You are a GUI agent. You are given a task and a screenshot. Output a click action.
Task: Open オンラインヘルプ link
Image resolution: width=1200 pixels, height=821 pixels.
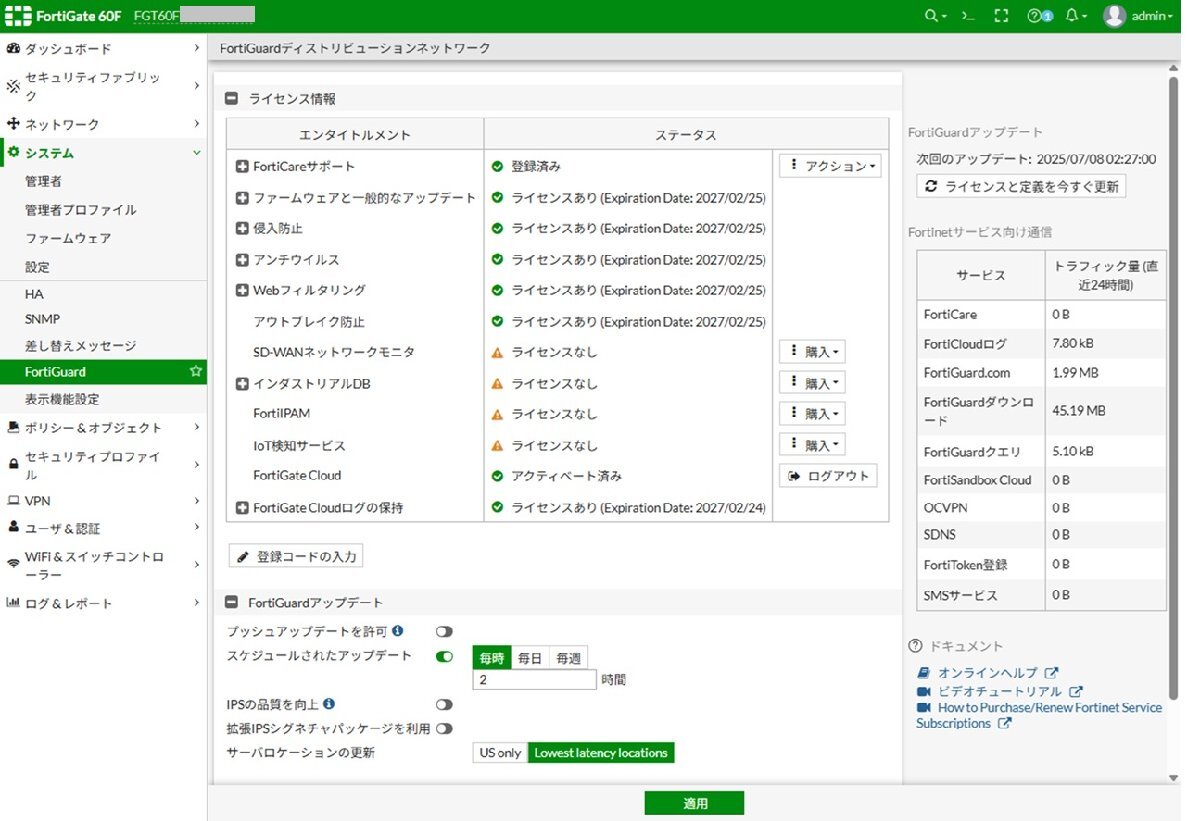click(987, 673)
